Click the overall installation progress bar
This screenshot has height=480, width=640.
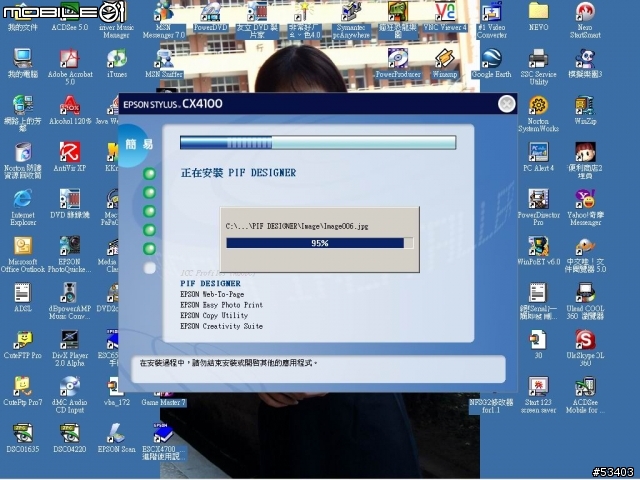[318, 142]
